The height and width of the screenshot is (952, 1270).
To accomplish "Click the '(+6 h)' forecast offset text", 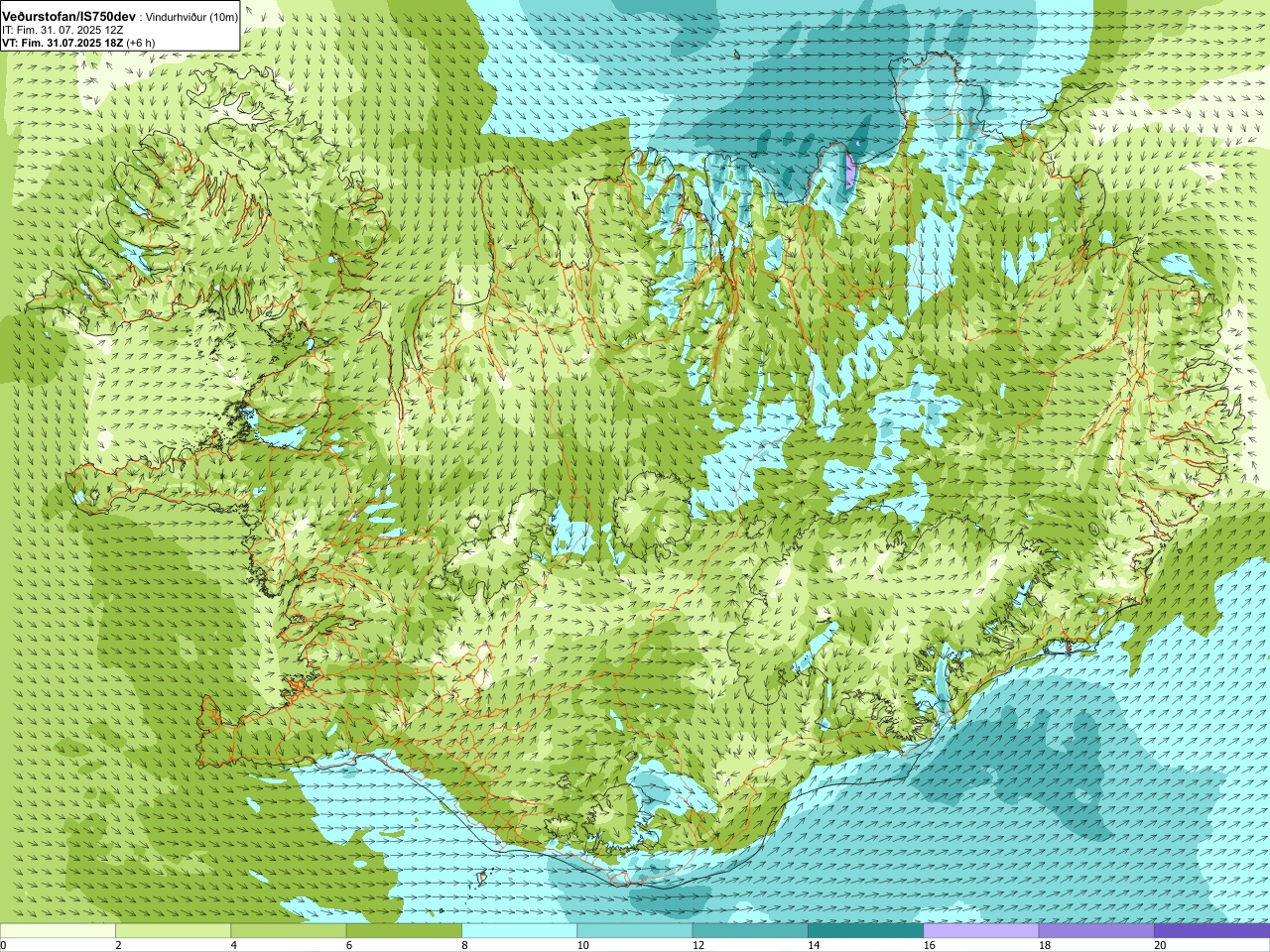I will pos(141,43).
